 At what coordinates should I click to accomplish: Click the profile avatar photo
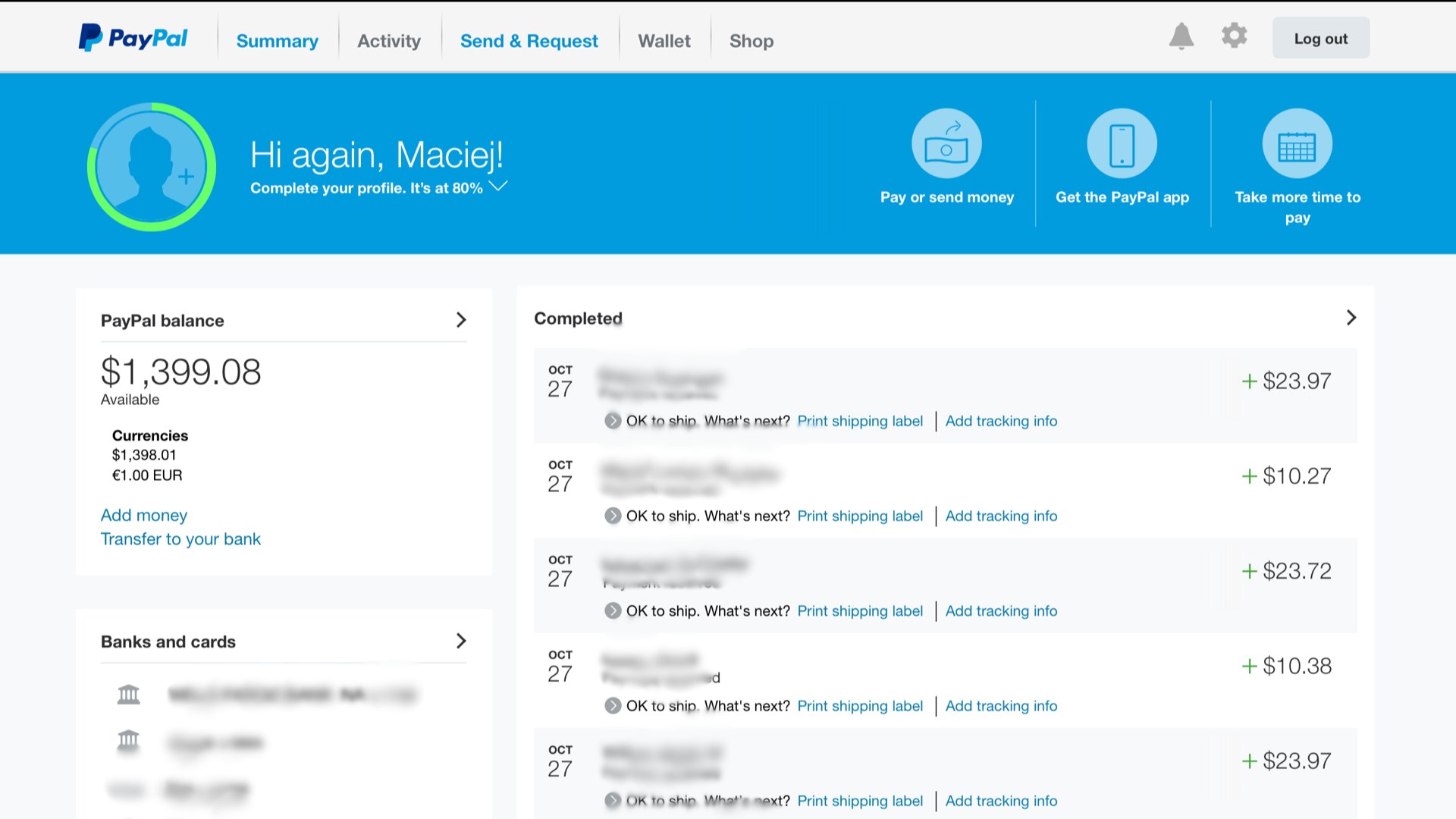pos(152,167)
